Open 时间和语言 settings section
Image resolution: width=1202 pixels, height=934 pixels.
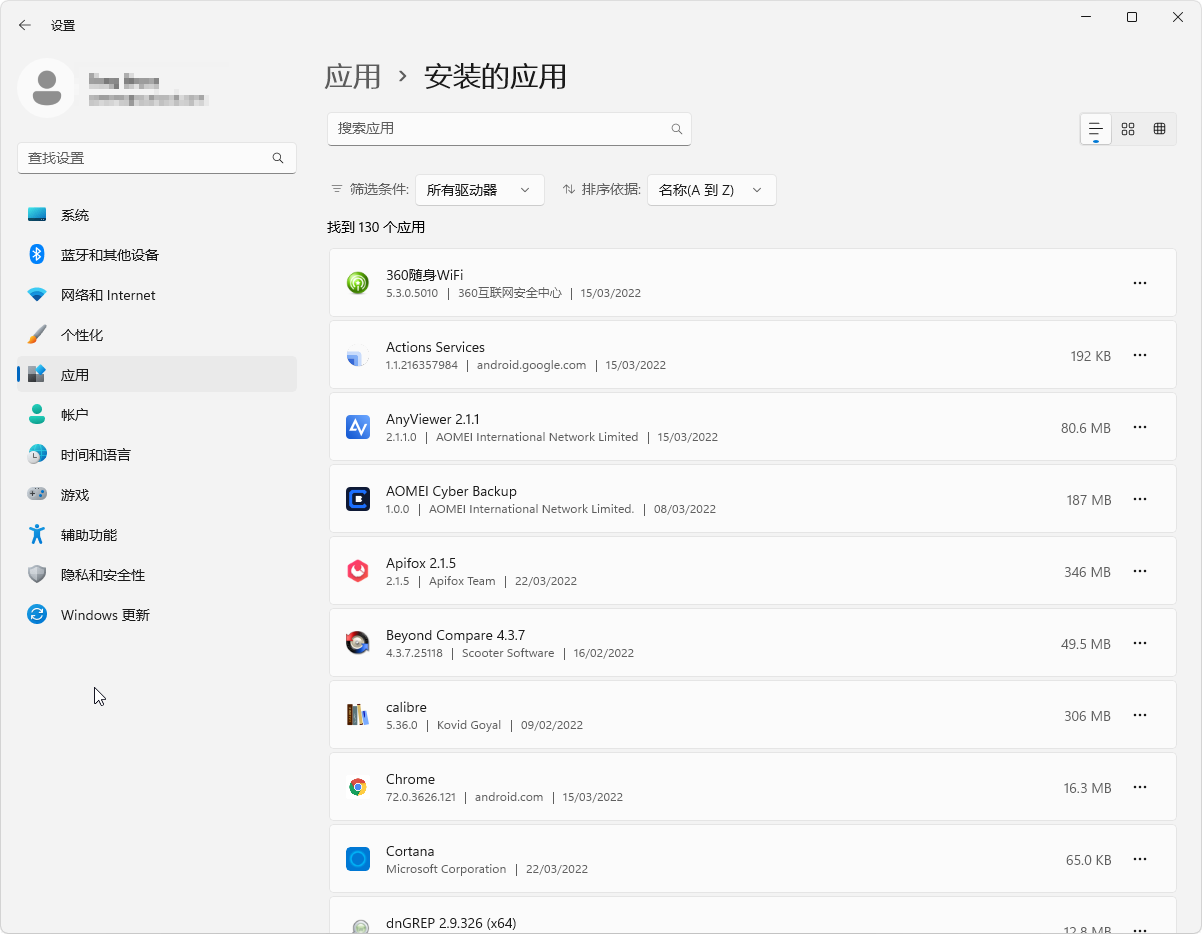click(x=157, y=455)
